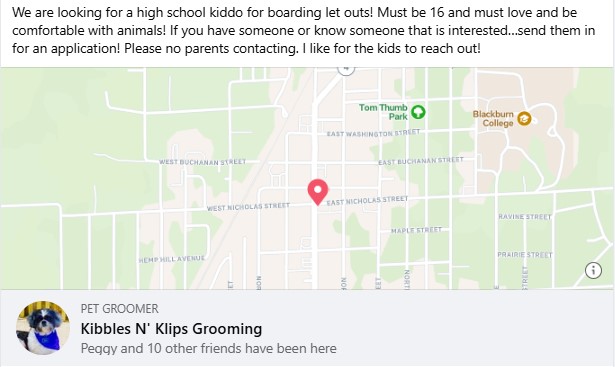Select the East Nicholas Street label
Viewport: 615px width, 367px height.
[367, 201]
